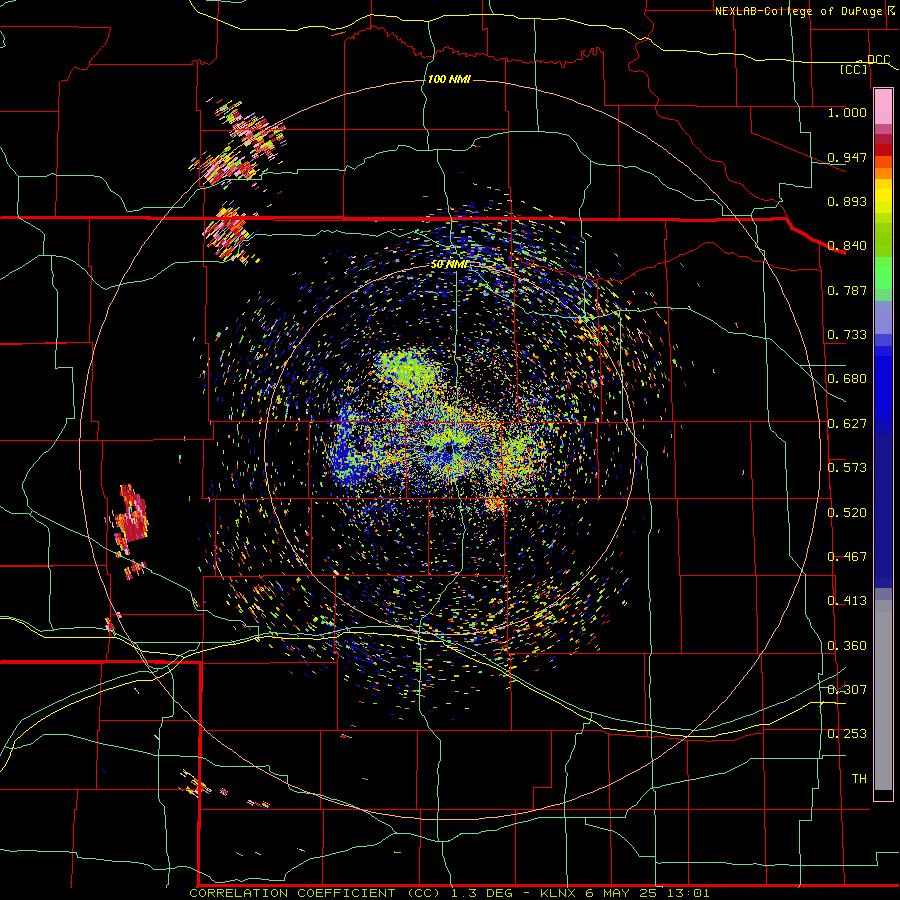Select the 0.627 value on the color scale
Screen dimensions: 900x900
(x=847, y=423)
